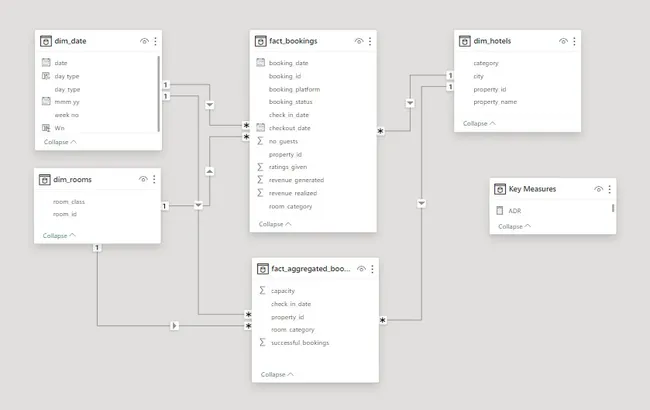Click the fact_bookings table header icon
650x410 pixels.
(261, 41)
